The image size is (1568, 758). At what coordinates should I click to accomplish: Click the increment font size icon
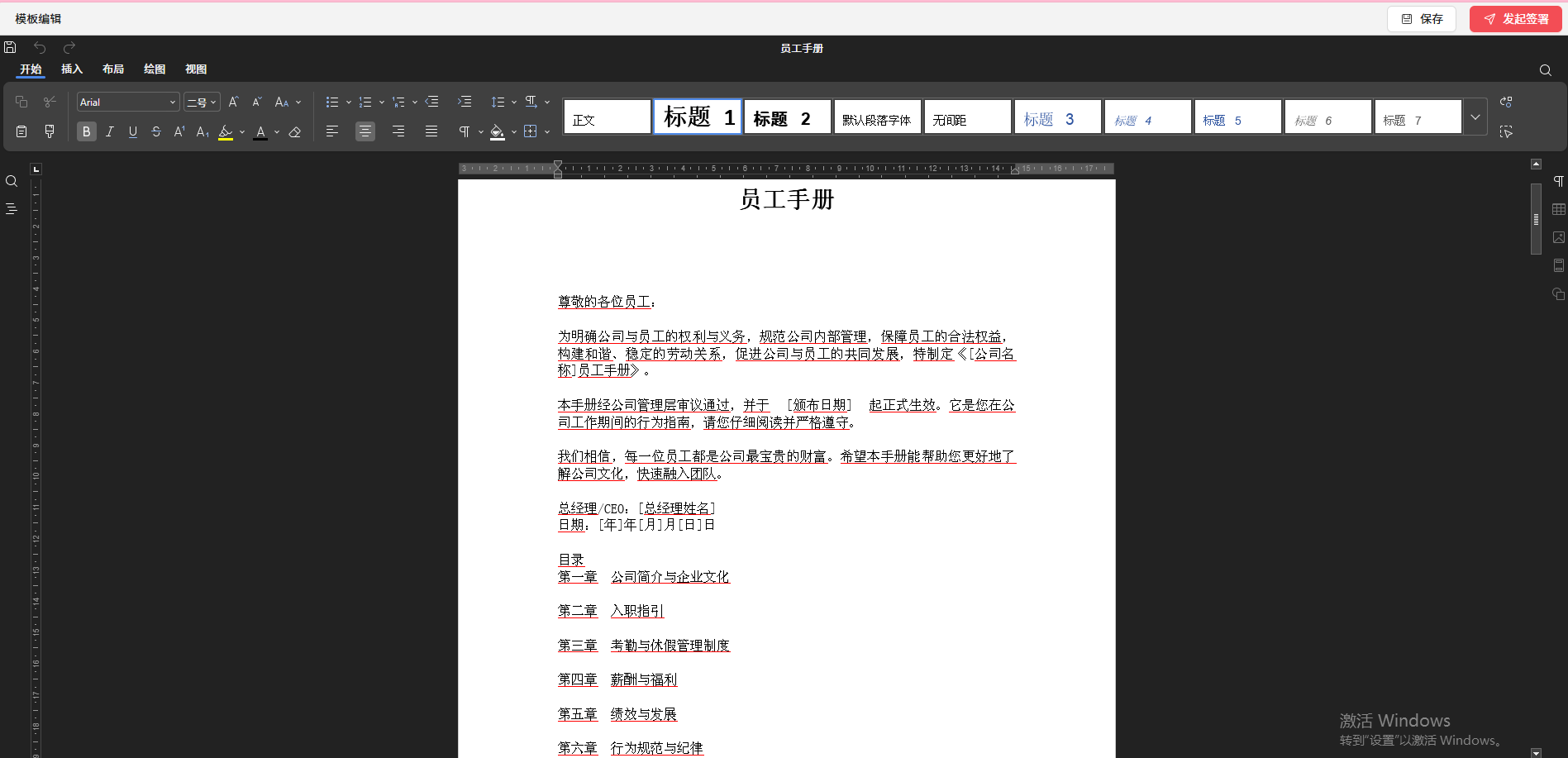click(x=234, y=102)
